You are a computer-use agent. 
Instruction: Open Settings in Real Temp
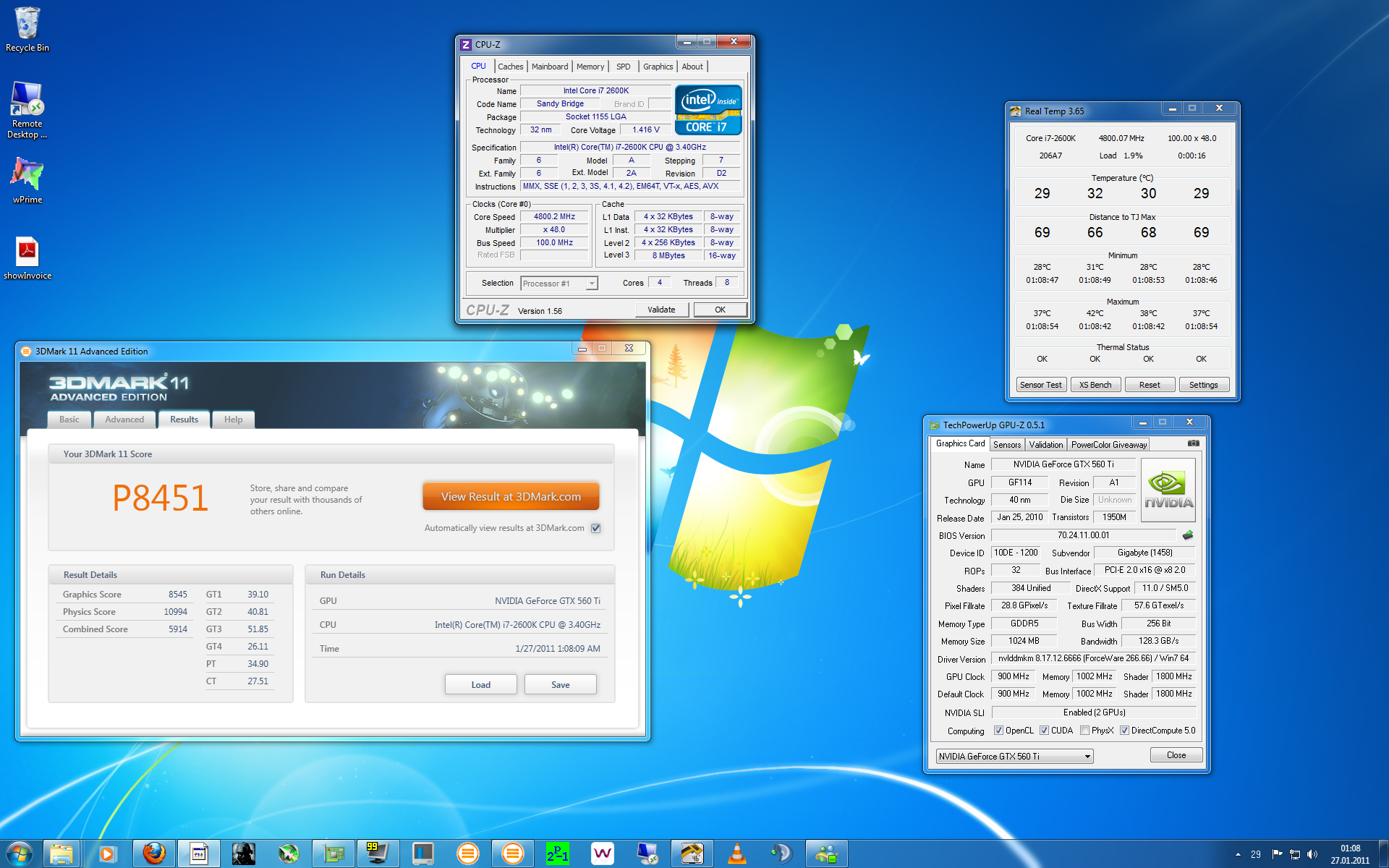1204,385
